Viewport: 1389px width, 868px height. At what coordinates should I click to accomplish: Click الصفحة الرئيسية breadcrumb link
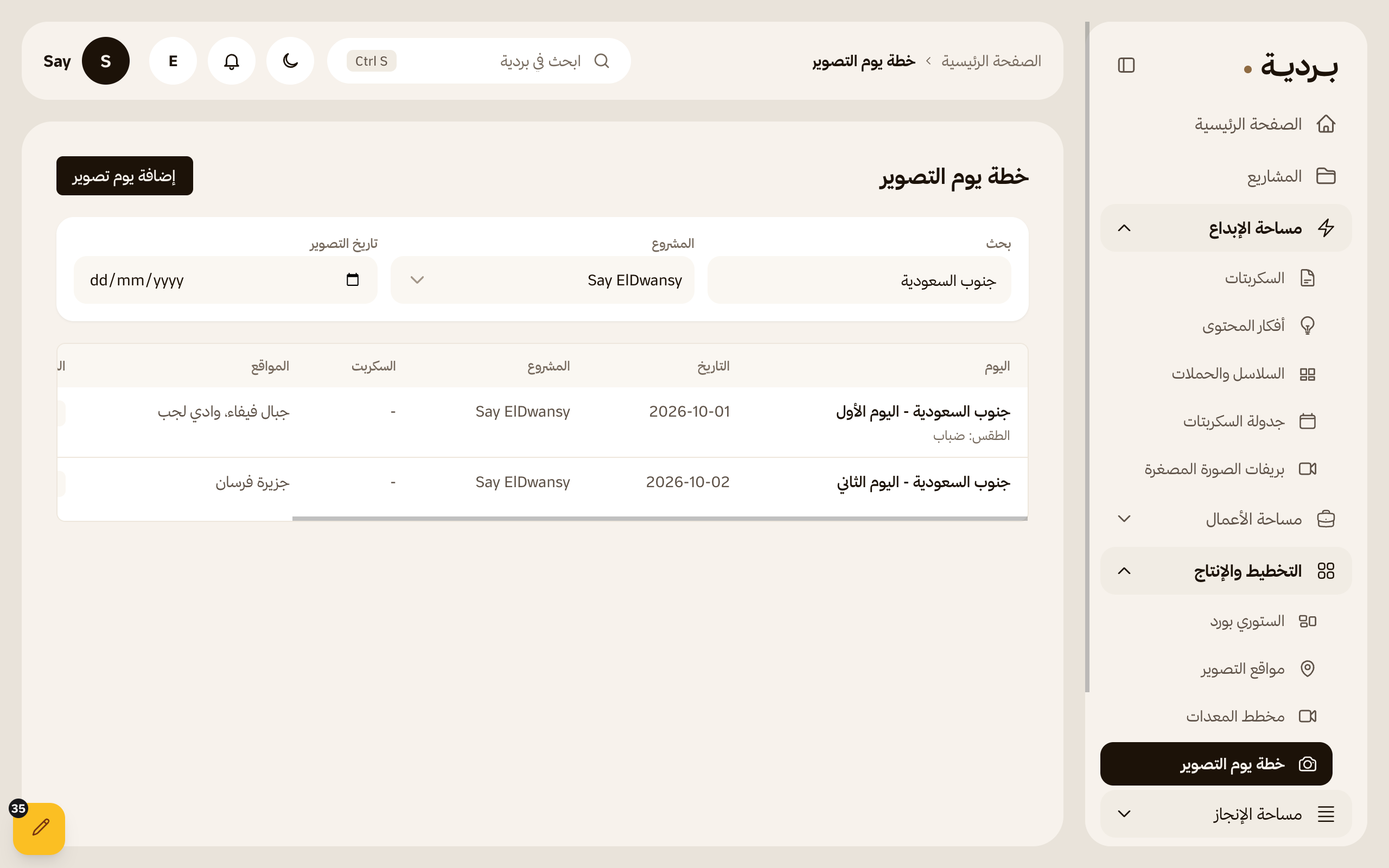(991, 61)
